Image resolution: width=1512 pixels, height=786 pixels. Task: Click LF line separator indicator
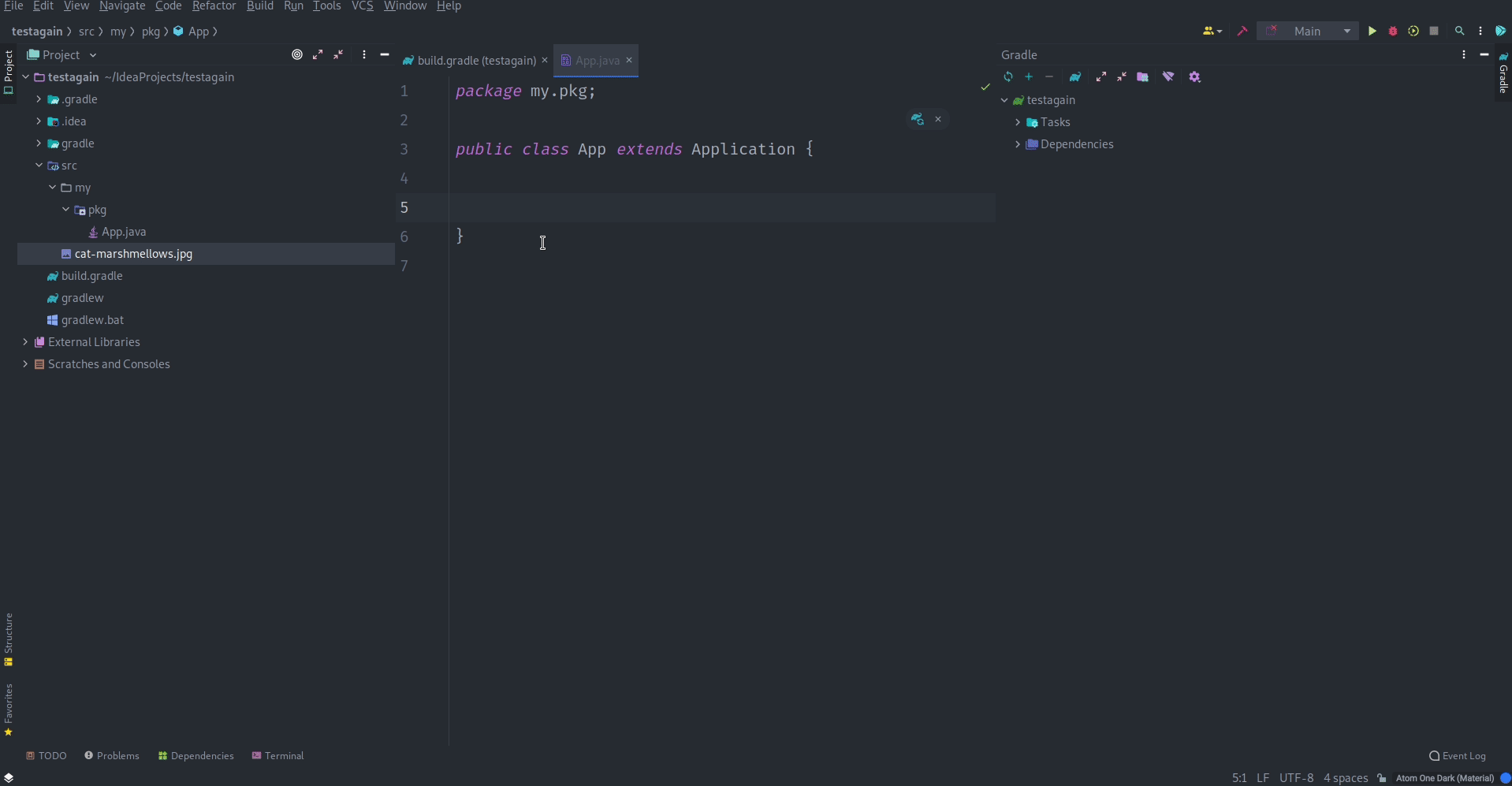[x=1263, y=778]
